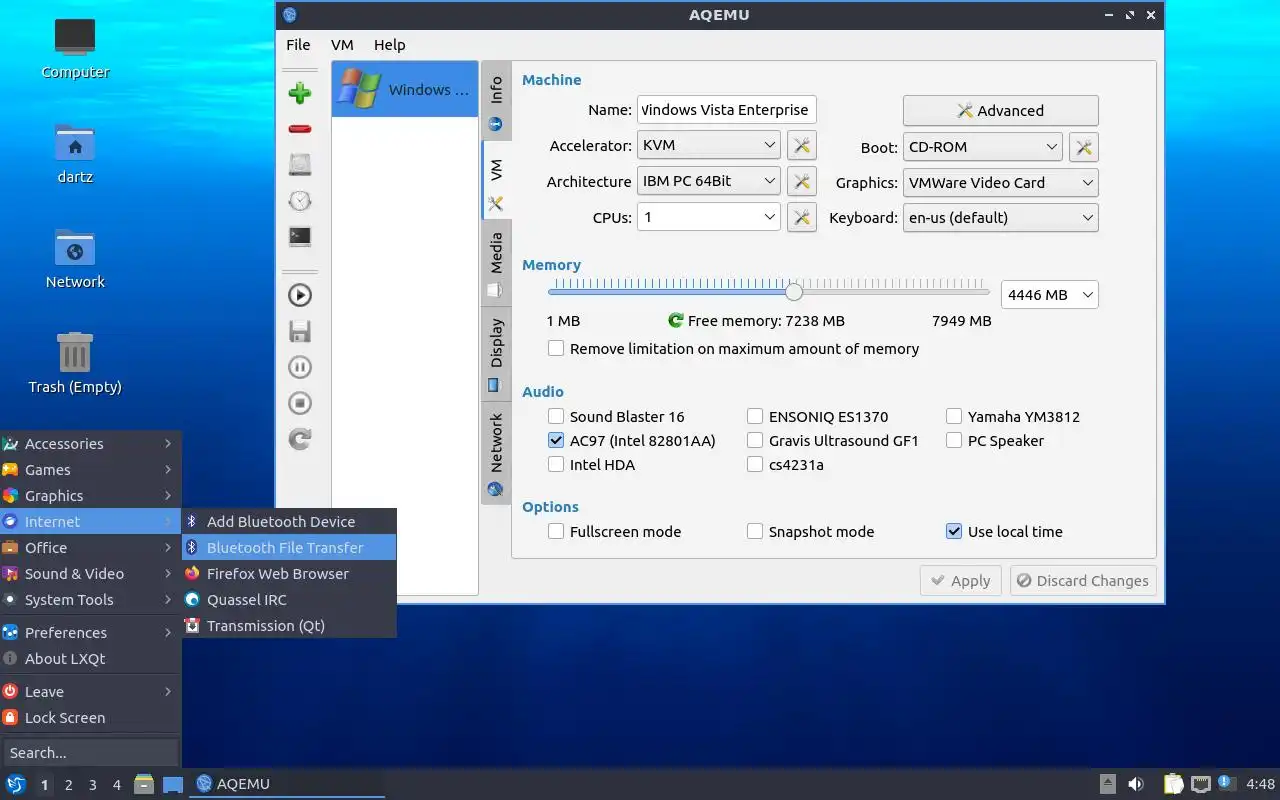Save VM state with the floppy disk icon
This screenshot has height=800, width=1280.
[x=299, y=331]
